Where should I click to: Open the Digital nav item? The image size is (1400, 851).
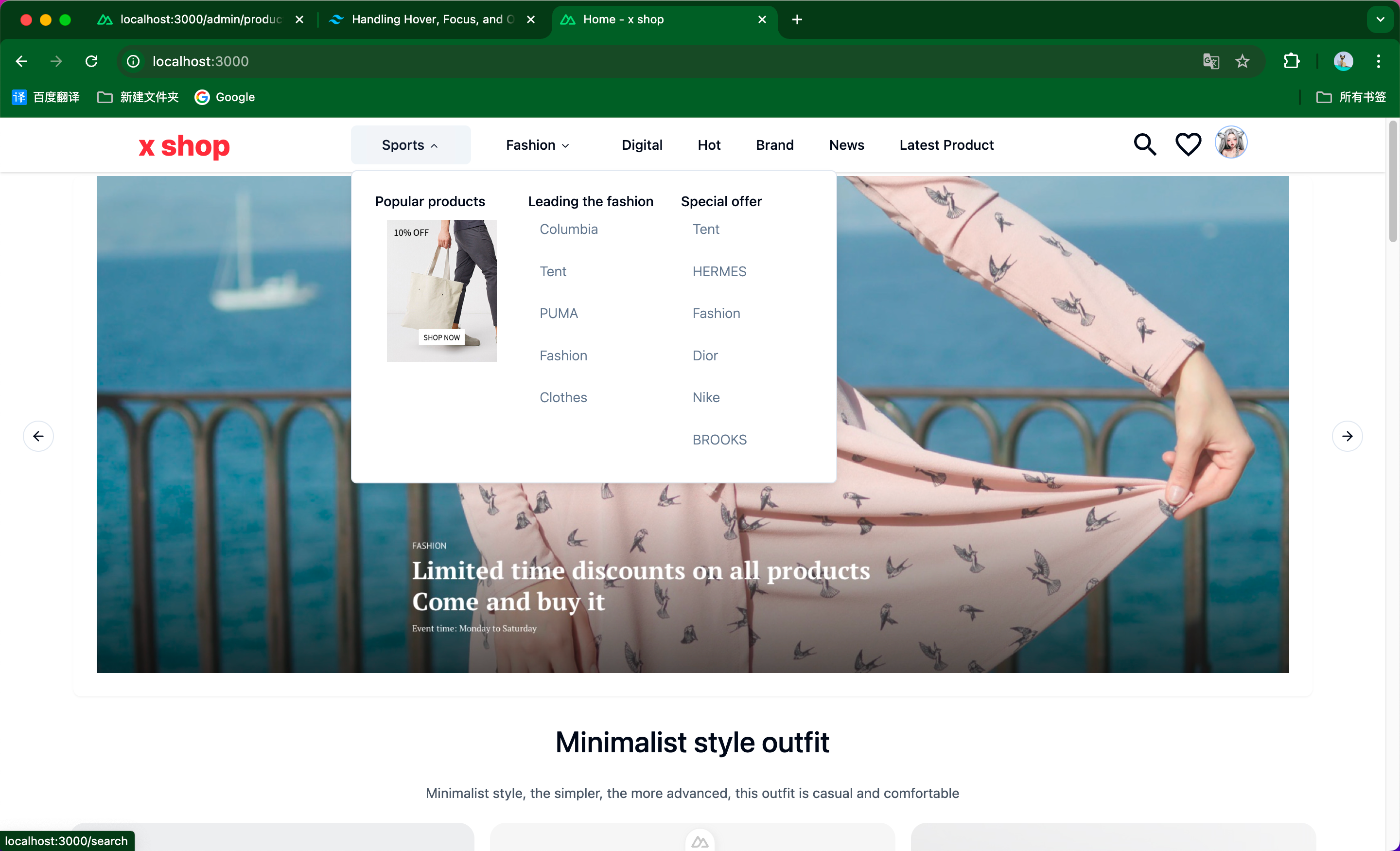[642, 145]
